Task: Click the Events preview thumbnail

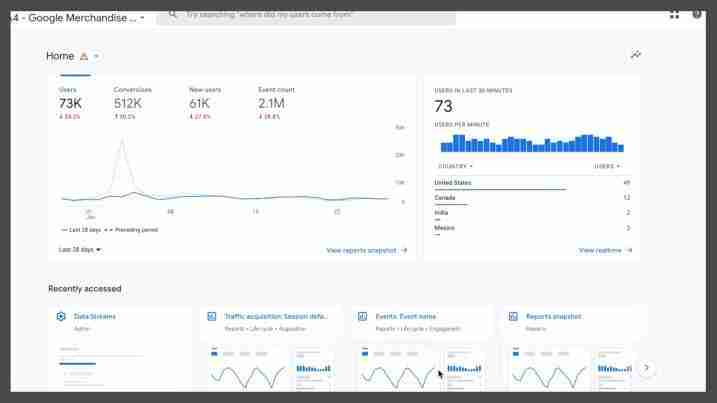Action: tap(422, 368)
